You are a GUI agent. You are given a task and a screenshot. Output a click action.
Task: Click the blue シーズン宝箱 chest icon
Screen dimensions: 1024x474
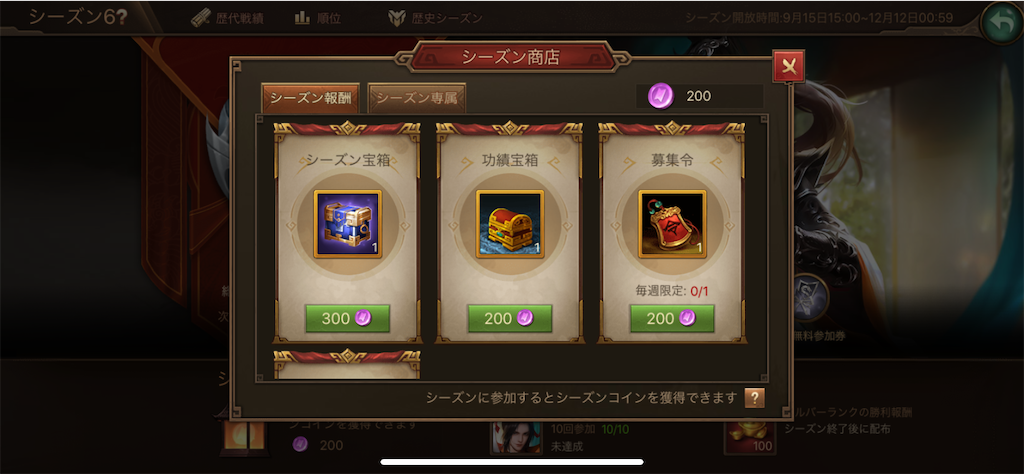347,224
